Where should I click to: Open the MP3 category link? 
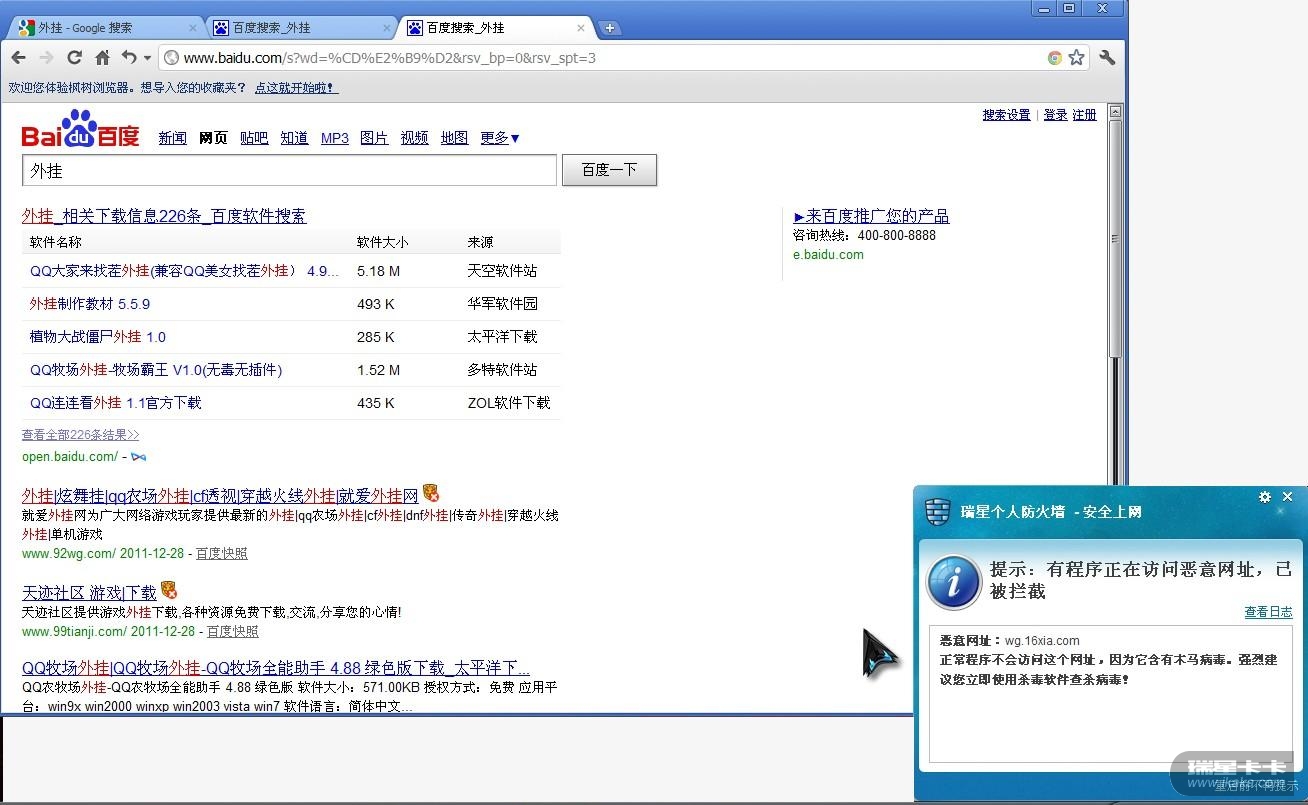click(335, 138)
